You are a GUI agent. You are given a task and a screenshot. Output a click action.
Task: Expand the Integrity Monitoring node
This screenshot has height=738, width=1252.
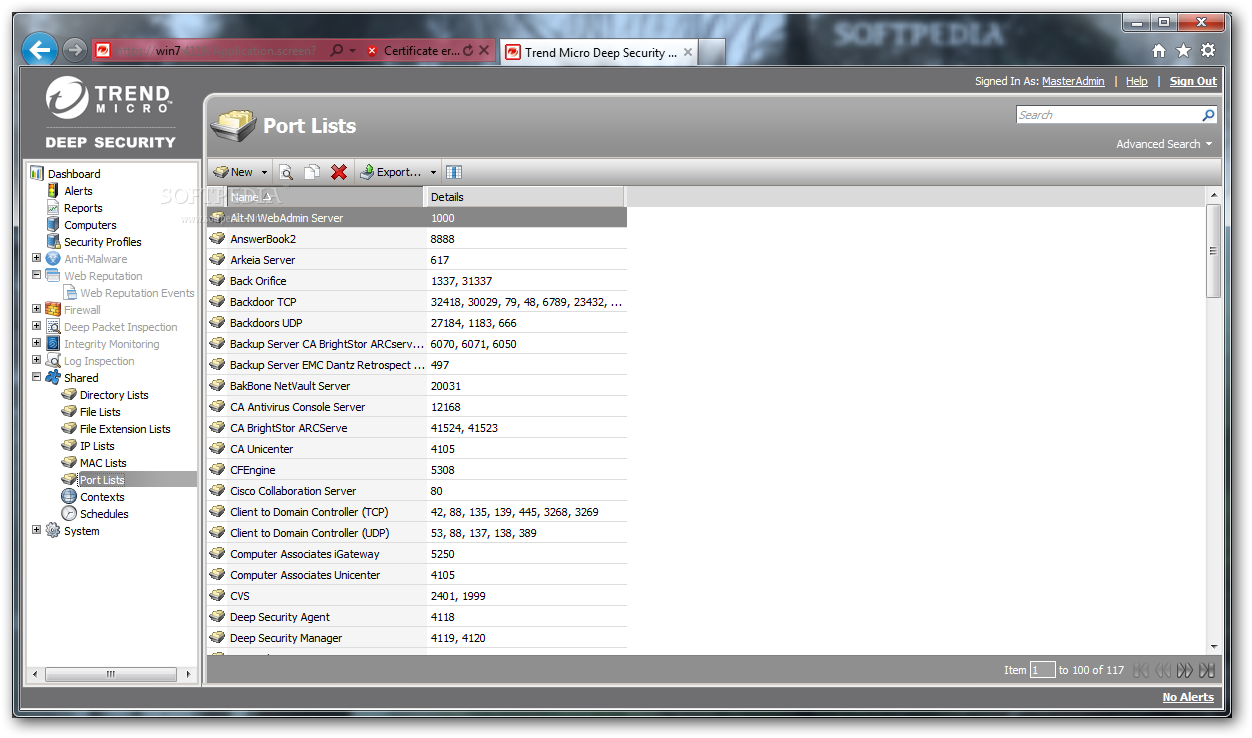(x=37, y=343)
